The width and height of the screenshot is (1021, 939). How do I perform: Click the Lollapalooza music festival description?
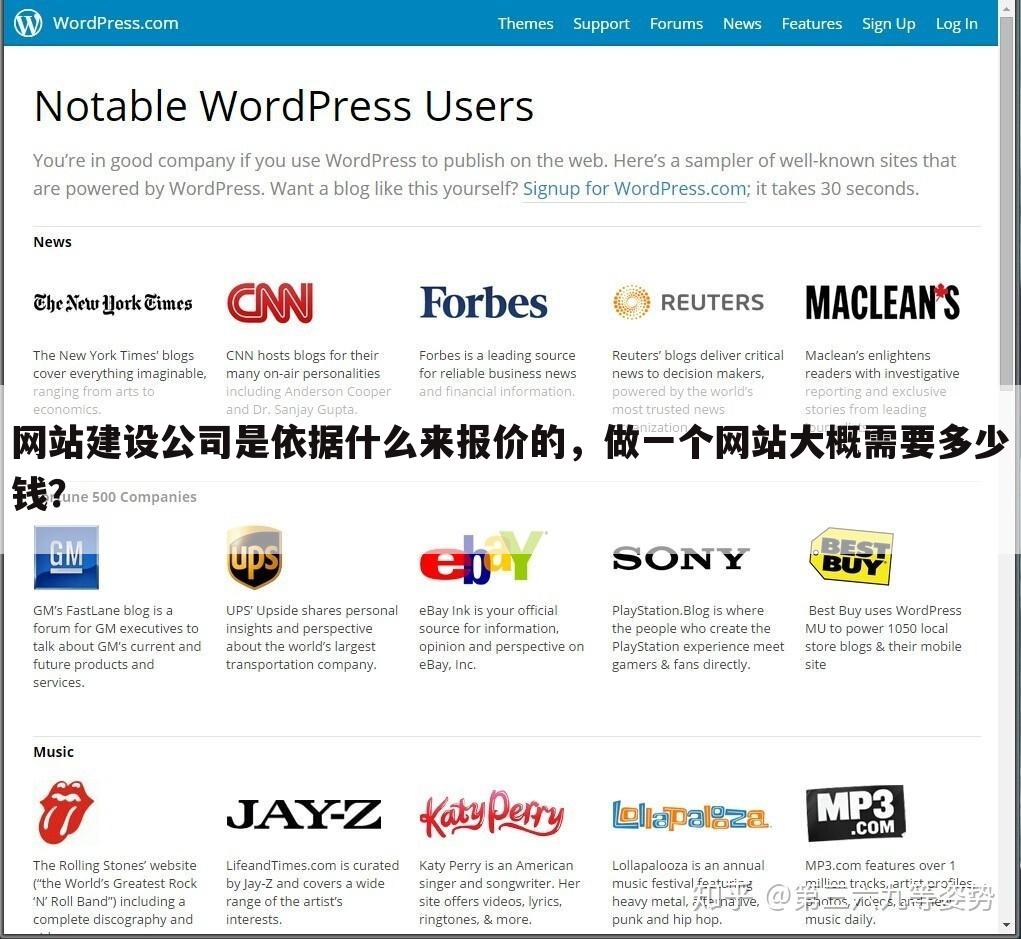pos(688,893)
